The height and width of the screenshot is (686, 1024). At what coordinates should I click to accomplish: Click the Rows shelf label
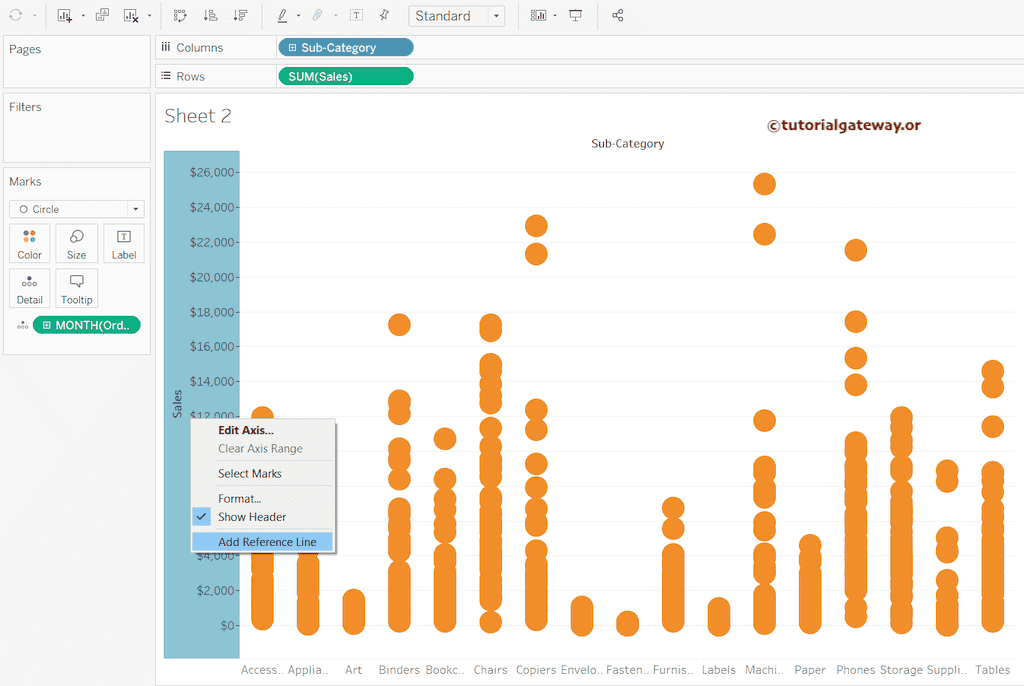coord(190,76)
